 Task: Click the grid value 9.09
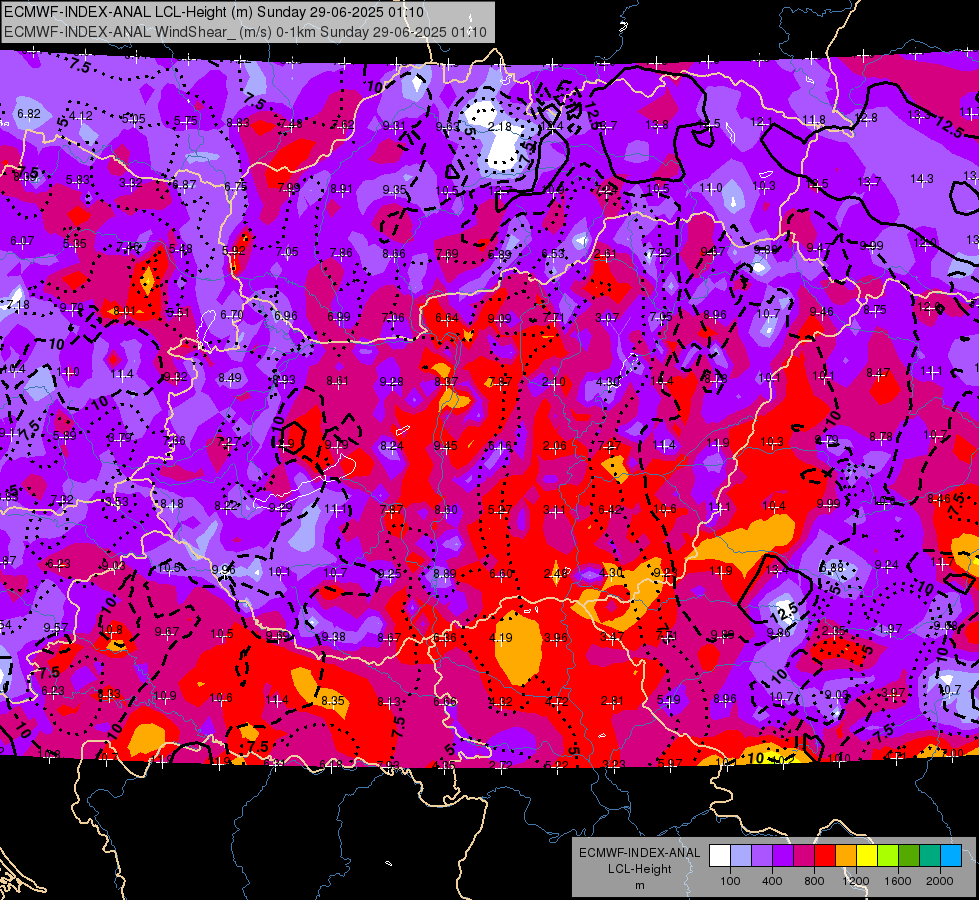[x=499, y=319]
